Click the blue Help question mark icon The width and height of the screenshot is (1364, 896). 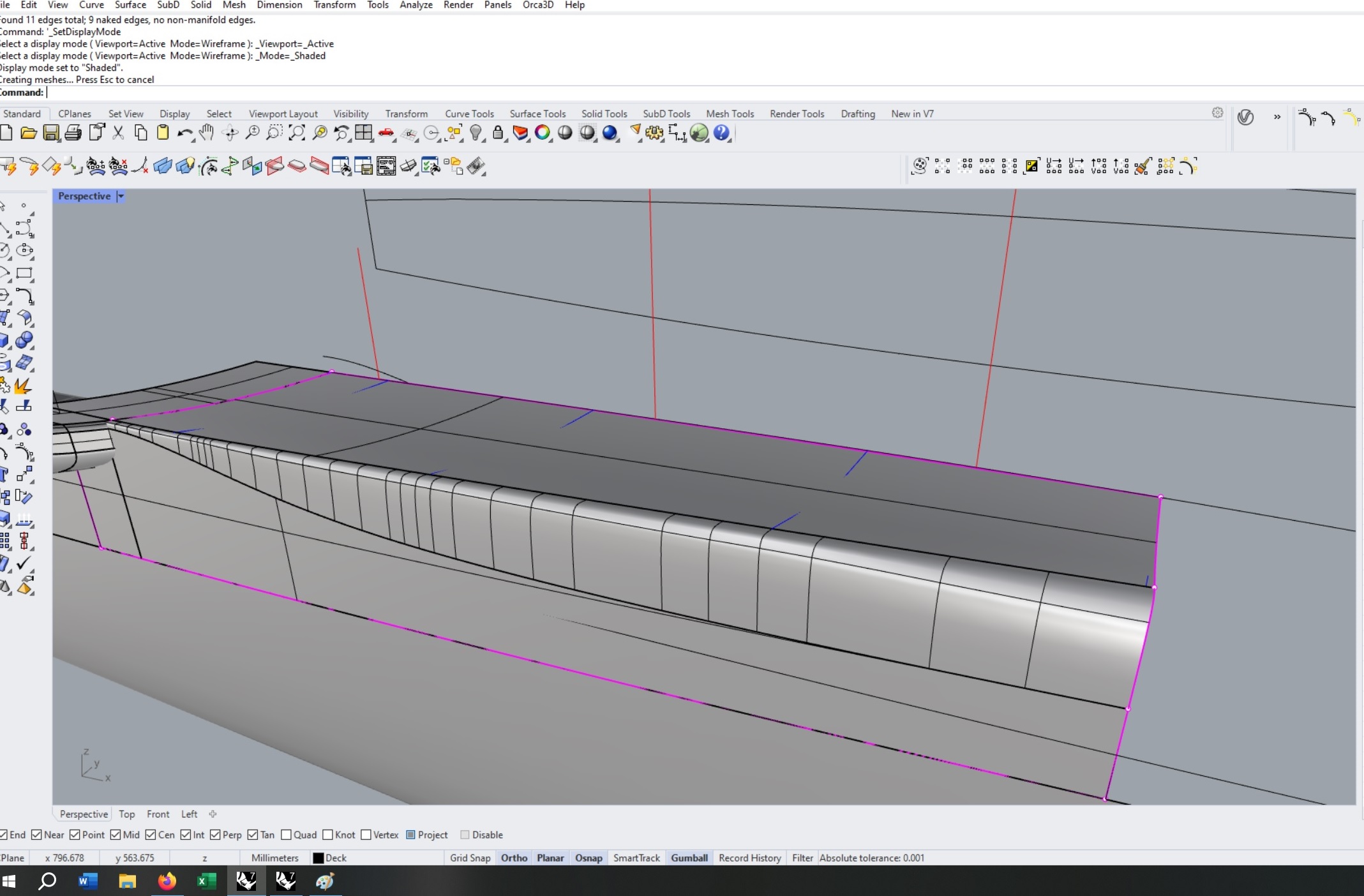(x=721, y=133)
